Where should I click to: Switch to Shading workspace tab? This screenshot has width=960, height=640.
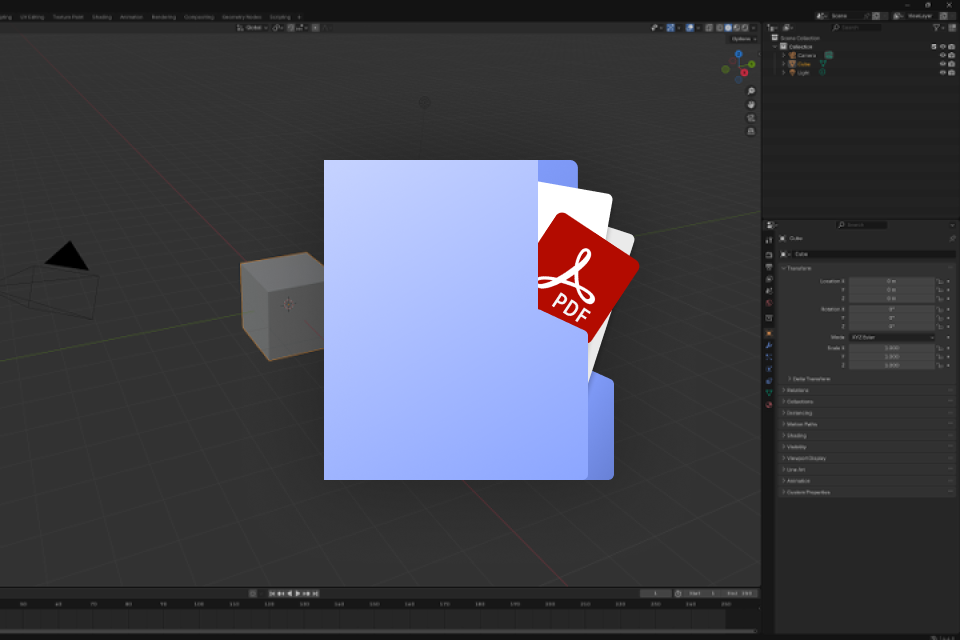[x=102, y=17]
